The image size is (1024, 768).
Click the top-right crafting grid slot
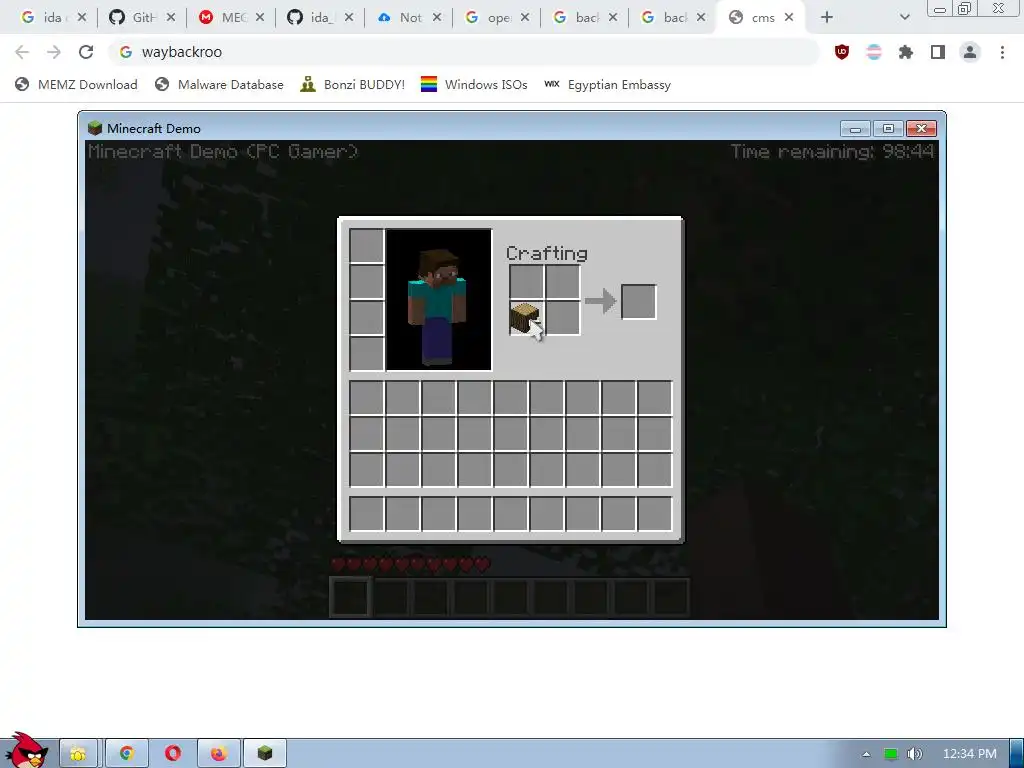tap(562, 281)
